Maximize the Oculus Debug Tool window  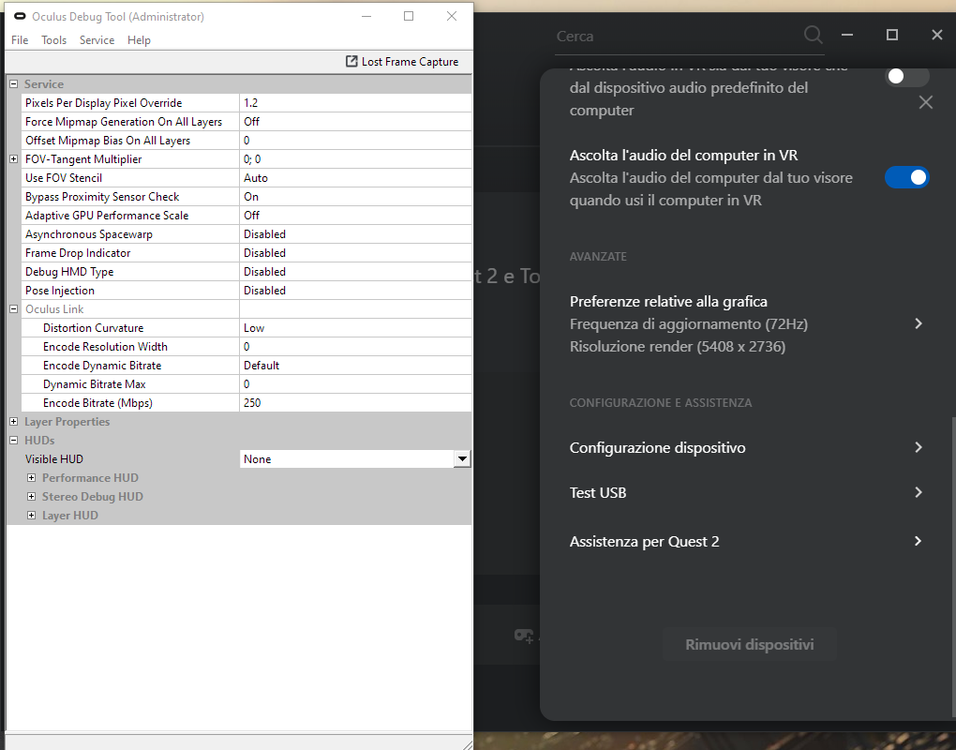[x=408, y=16]
